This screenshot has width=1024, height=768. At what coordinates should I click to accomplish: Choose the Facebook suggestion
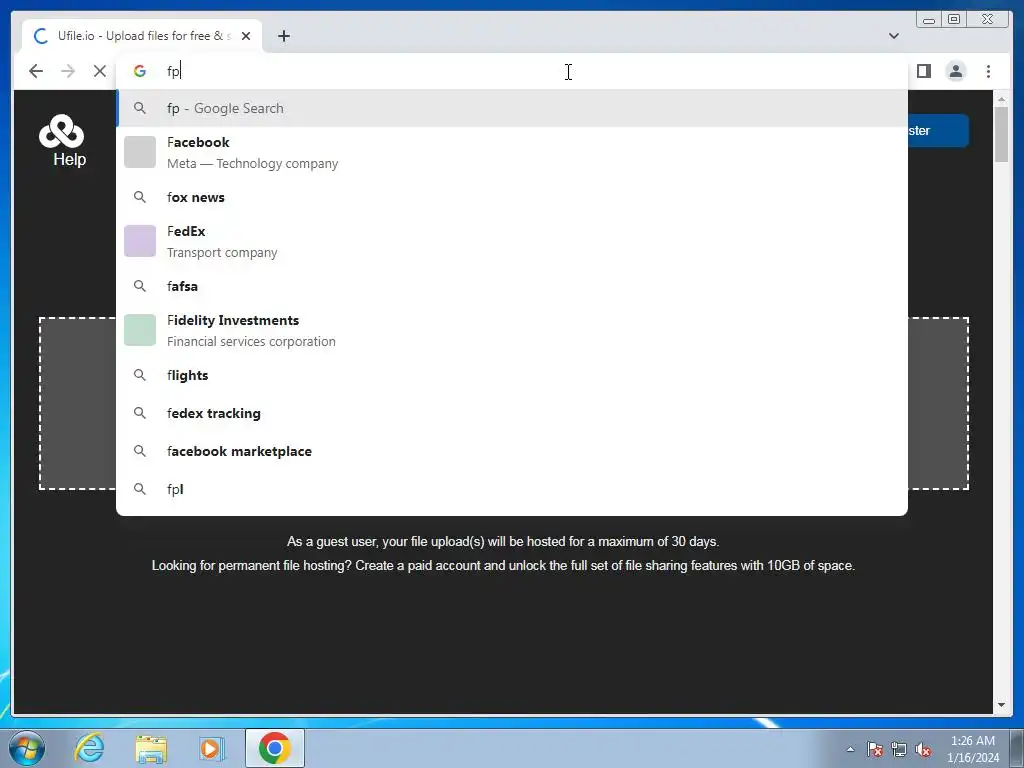click(512, 153)
